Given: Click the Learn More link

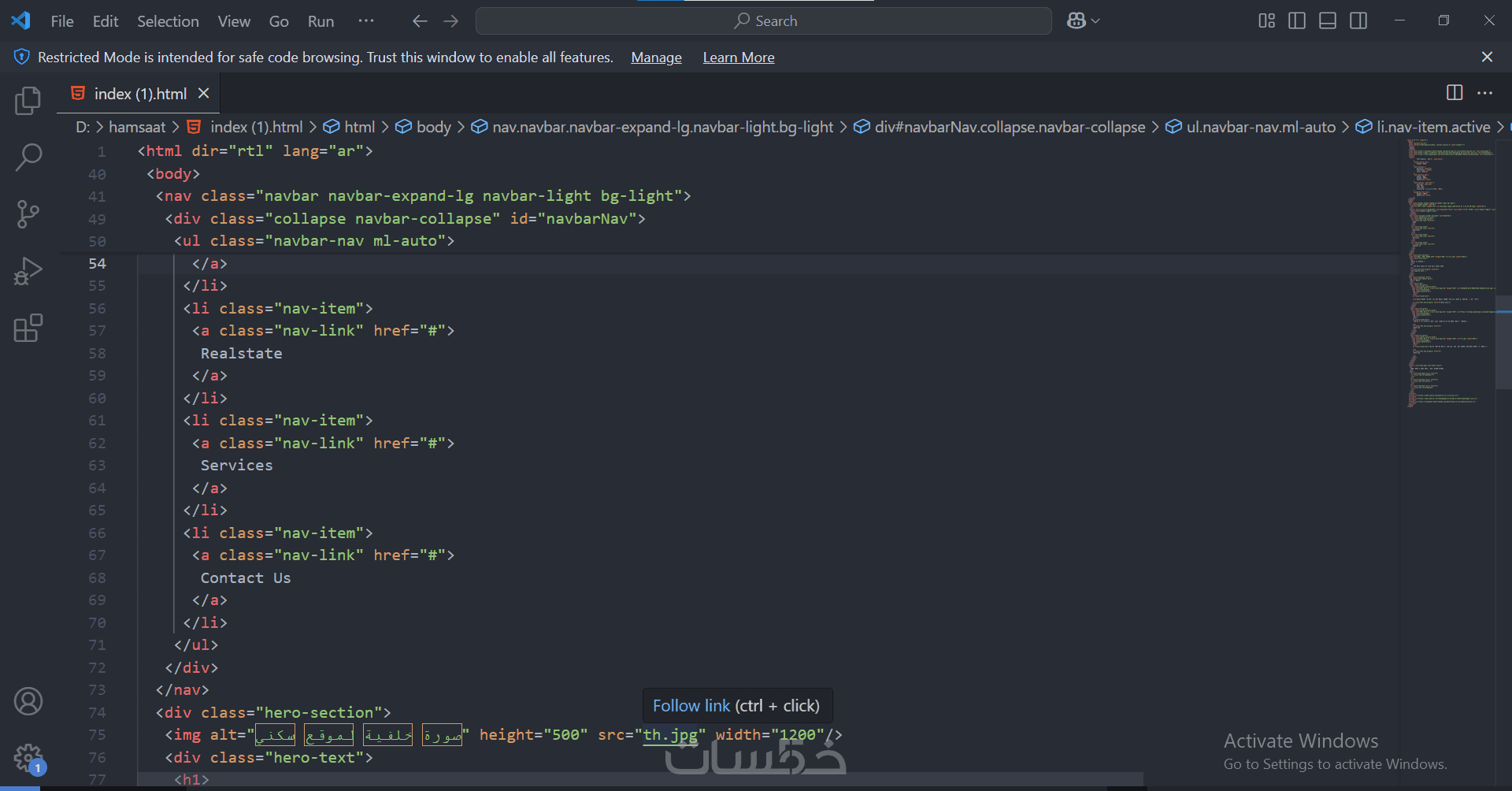Looking at the screenshot, I should pos(738,58).
